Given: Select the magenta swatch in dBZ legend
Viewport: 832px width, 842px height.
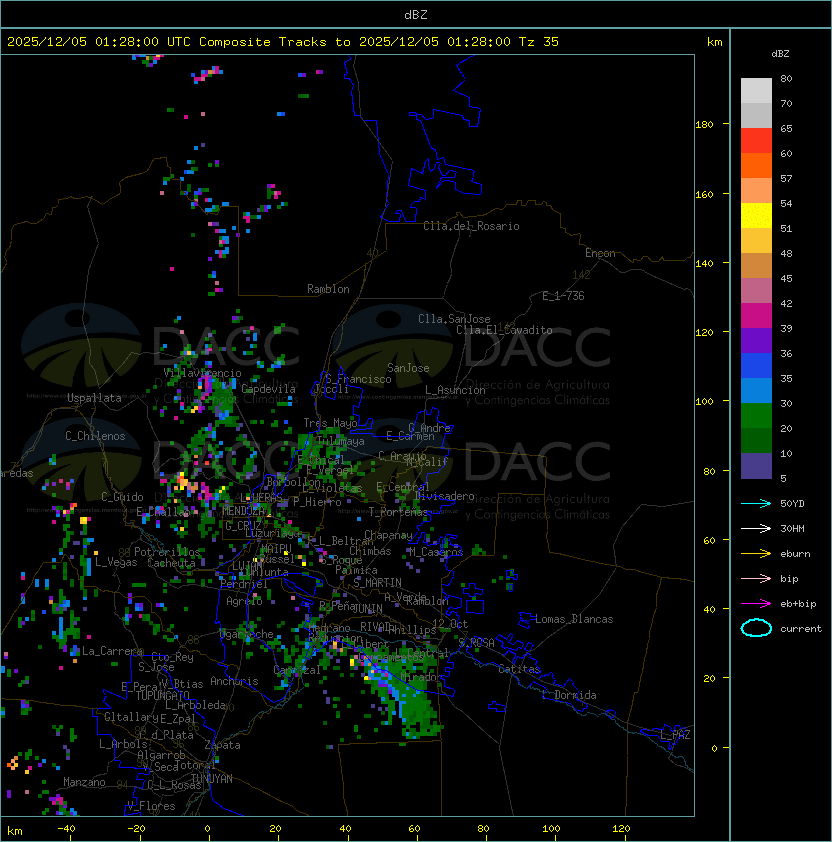Looking at the screenshot, I should pyautogui.click(x=756, y=316).
